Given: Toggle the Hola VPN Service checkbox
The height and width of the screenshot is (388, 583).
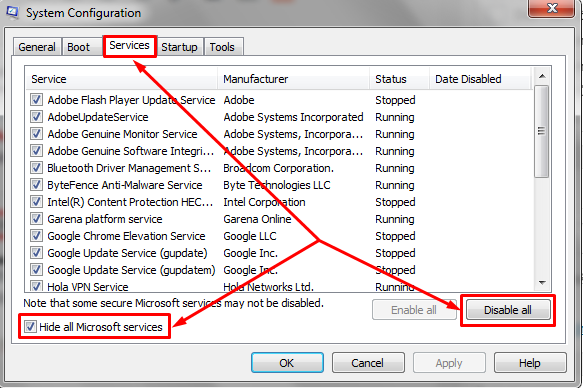Looking at the screenshot, I should [36, 286].
